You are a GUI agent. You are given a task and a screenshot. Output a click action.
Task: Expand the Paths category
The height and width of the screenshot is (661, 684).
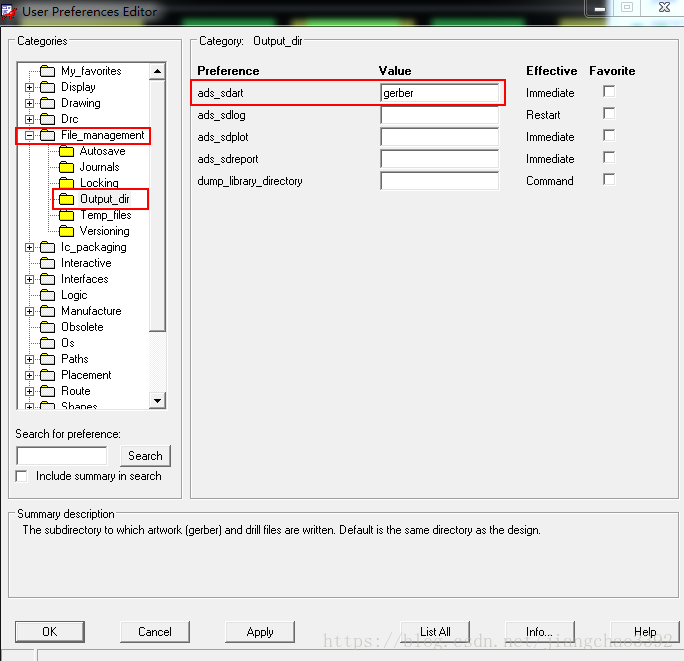pyautogui.click(x=29, y=359)
